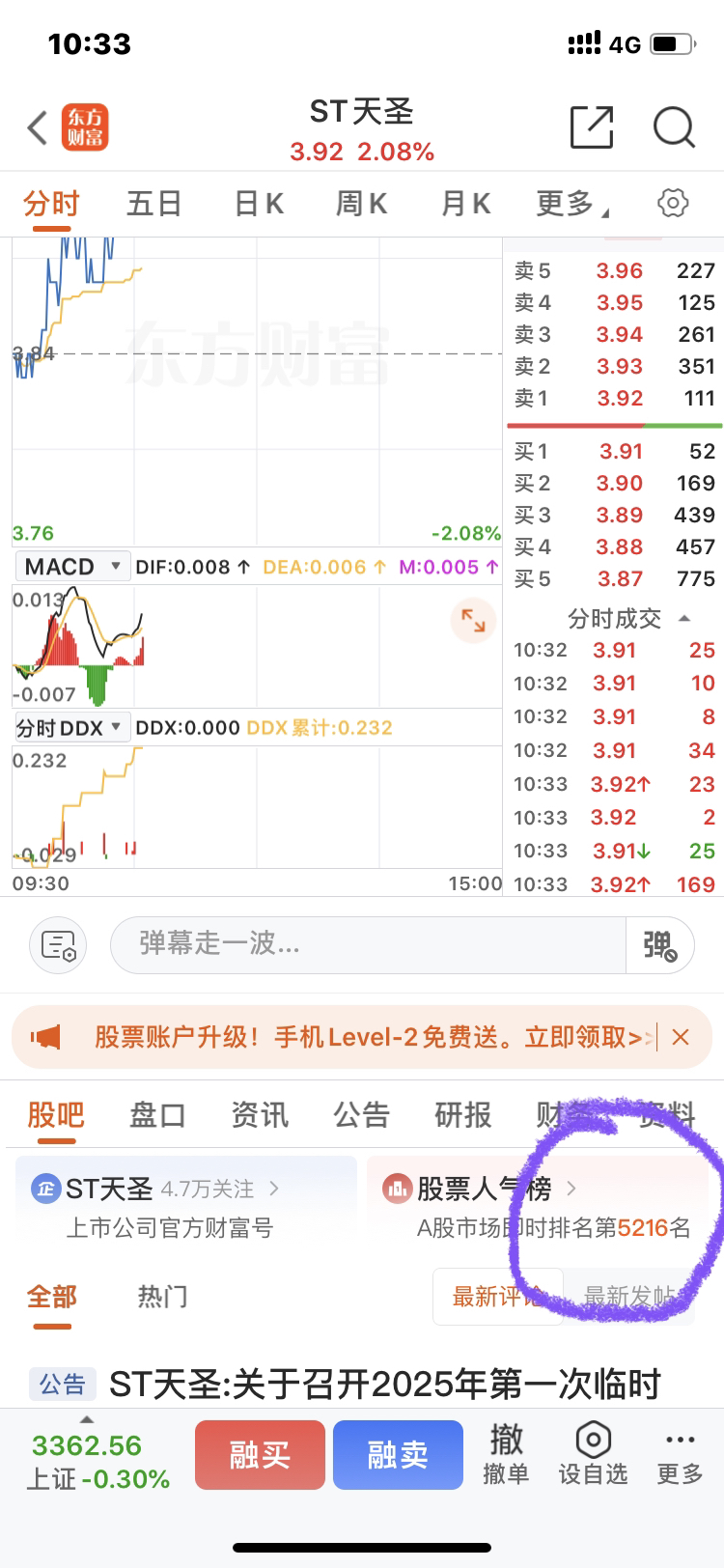Tap the 设自选 watchlist icon
Image resolution: width=724 pixels, height=1568 pixels.
tap(593, 1454)
